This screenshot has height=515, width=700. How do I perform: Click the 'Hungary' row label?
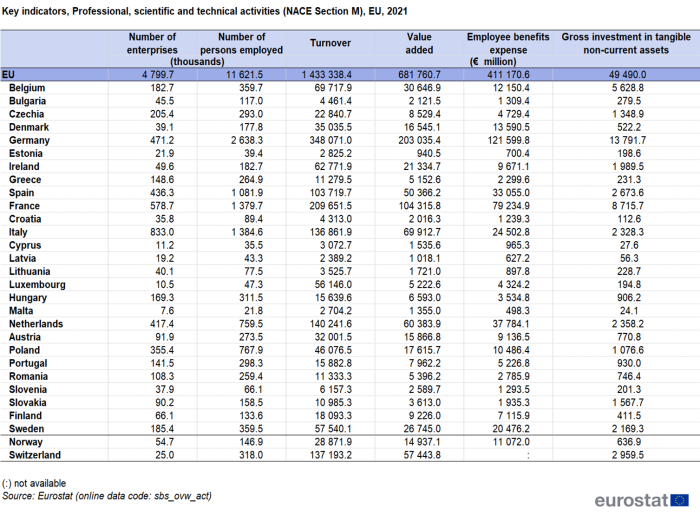coord(28,298)
